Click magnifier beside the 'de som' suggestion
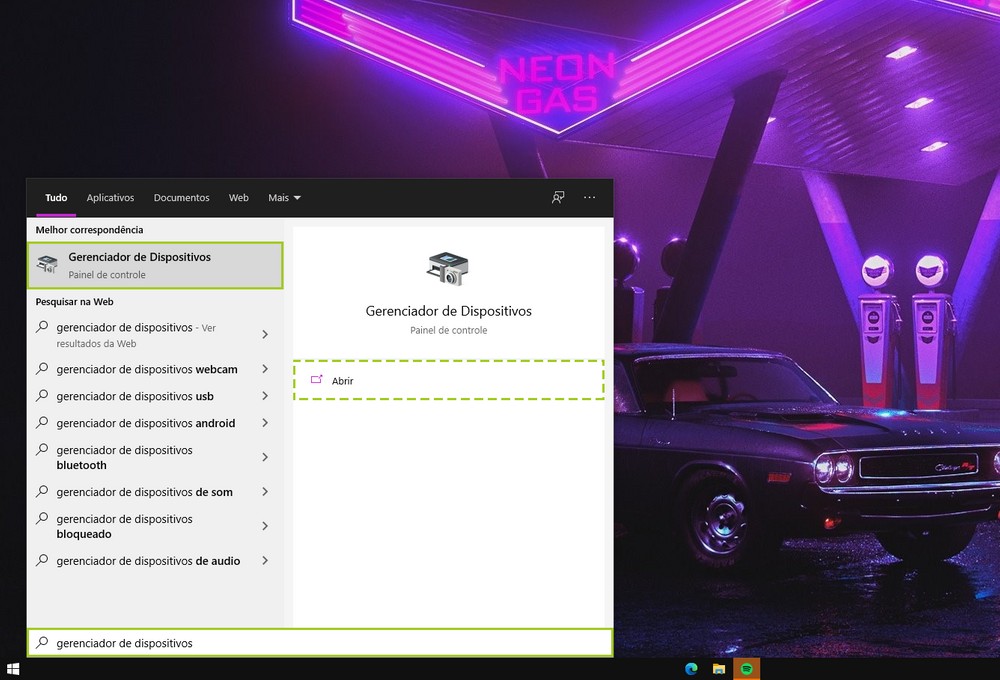Viewport: 1000px width, 680px height. coord(42,491)
